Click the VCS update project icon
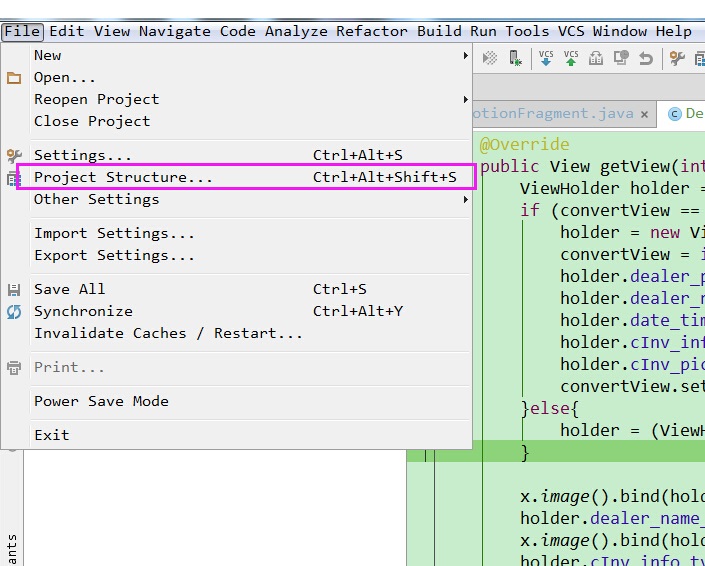Screen dimensions: 705x566 coord(546,59)
